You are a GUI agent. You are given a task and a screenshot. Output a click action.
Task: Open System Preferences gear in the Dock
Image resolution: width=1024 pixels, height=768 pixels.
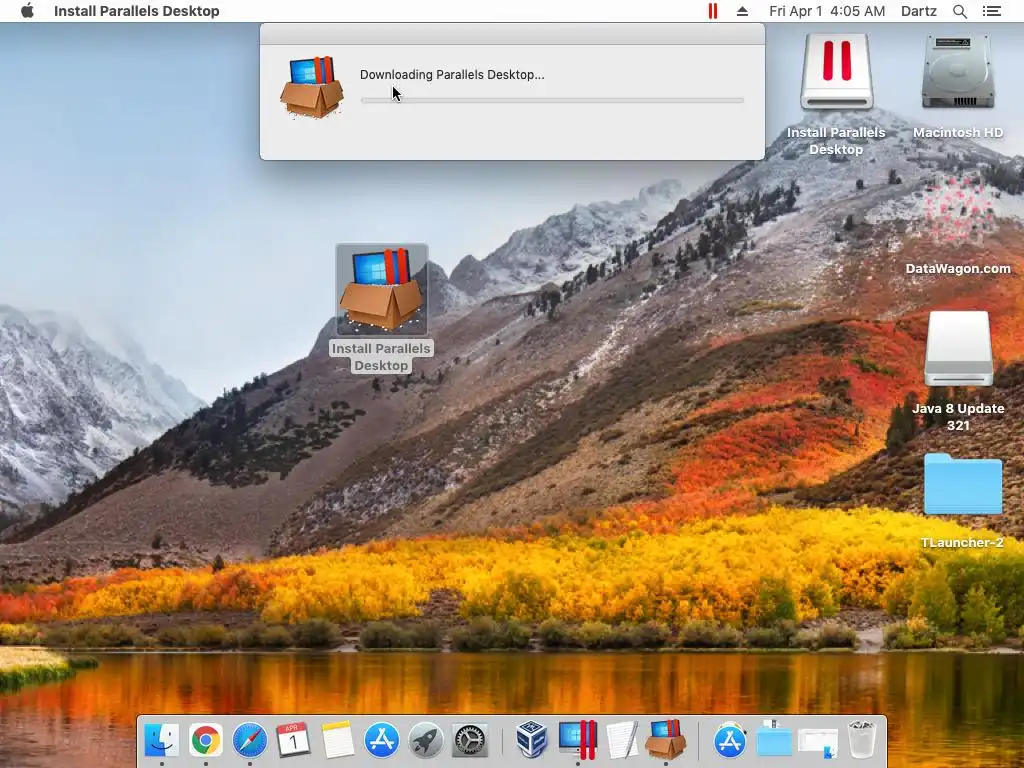pos(470,740)
